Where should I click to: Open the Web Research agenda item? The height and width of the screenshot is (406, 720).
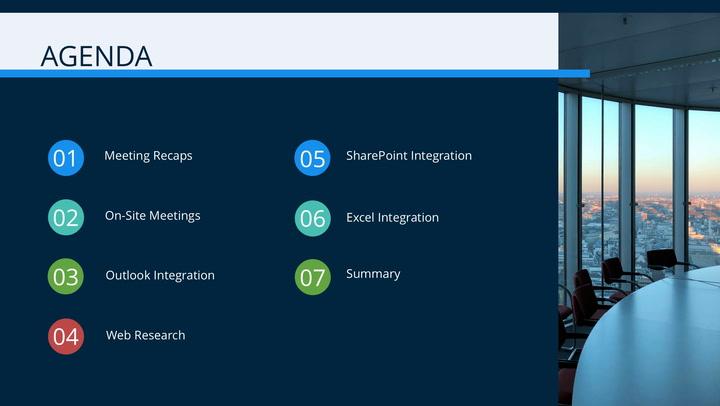[145, 336]
